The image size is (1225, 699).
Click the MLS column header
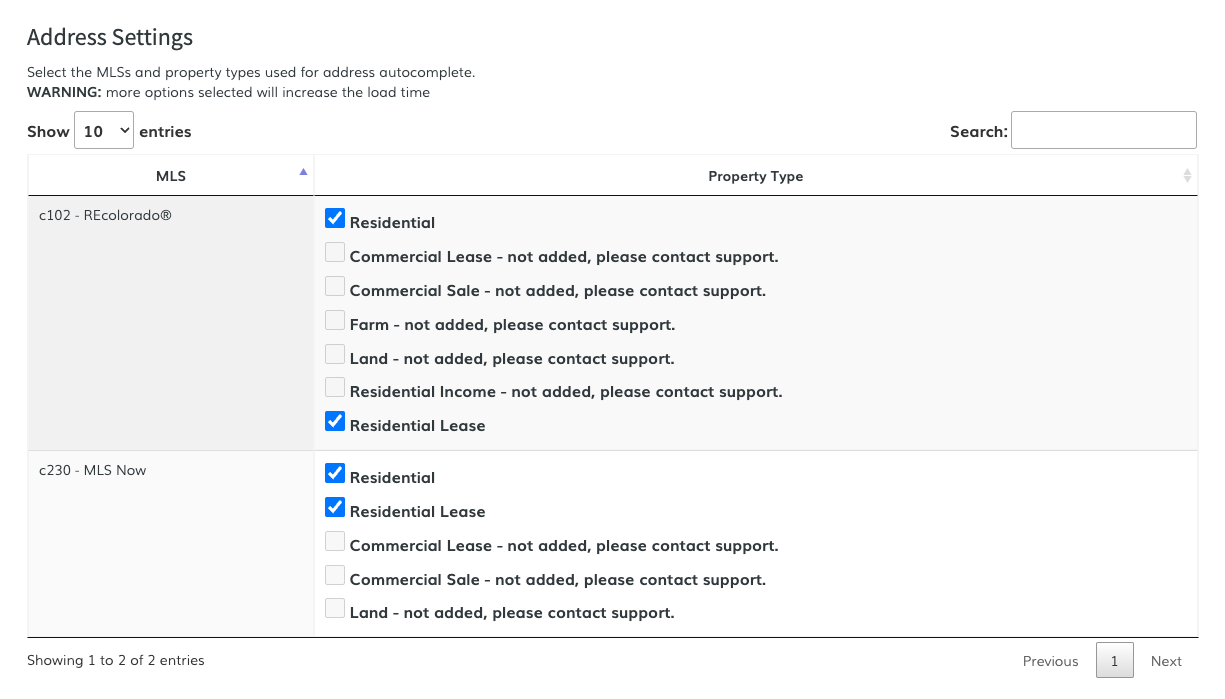[x=171, y=176]
